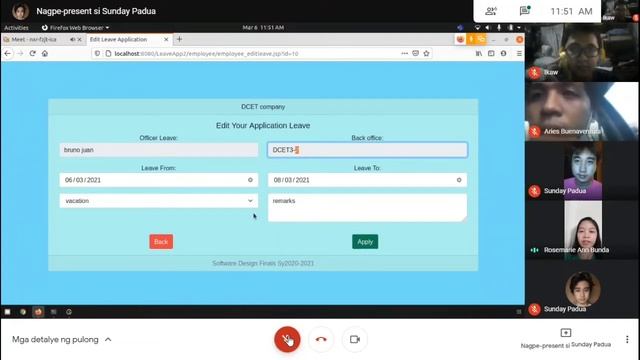Image resolution: width=640 pixels, height=360 pixels.
Task: Click the green Apply button
Action: point(365,242)
